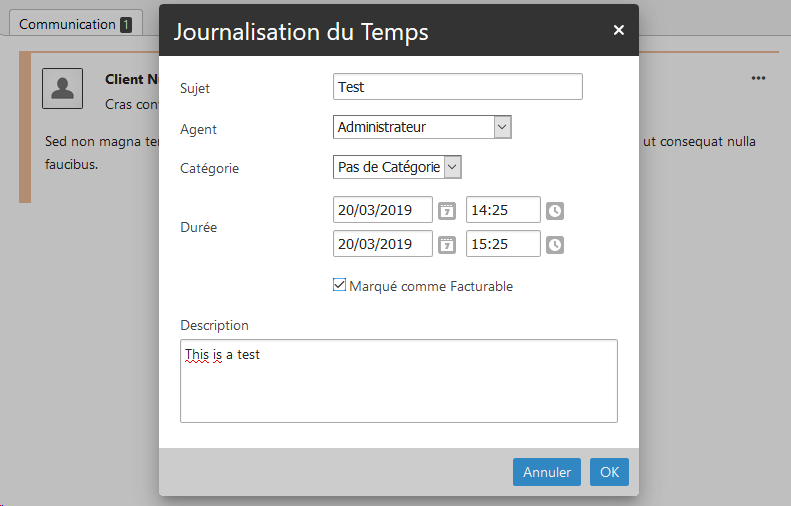Click the end time clock icon

coord(555,245)
